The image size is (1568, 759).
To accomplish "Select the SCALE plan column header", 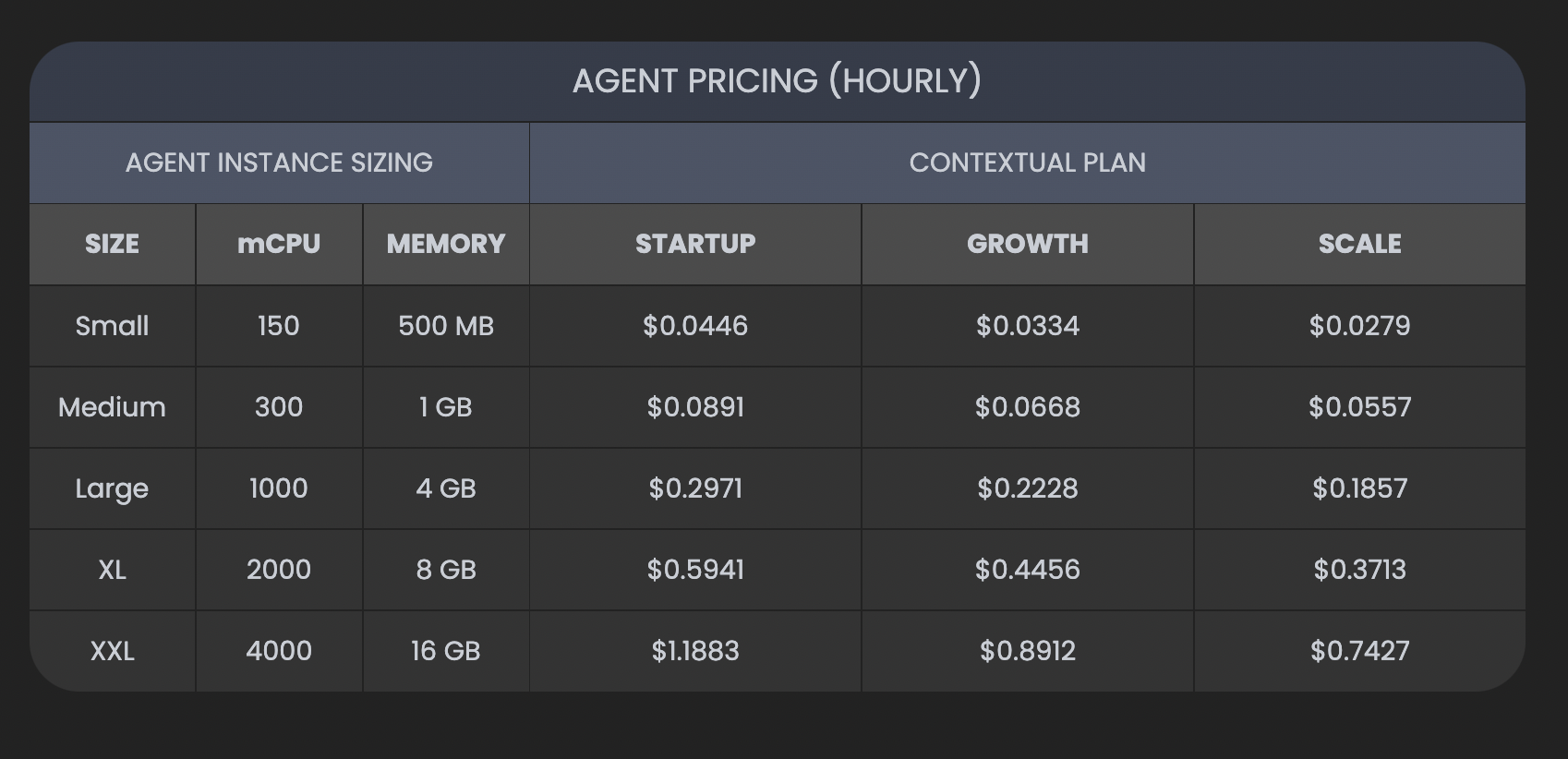I will click(x=1359, y=244).
